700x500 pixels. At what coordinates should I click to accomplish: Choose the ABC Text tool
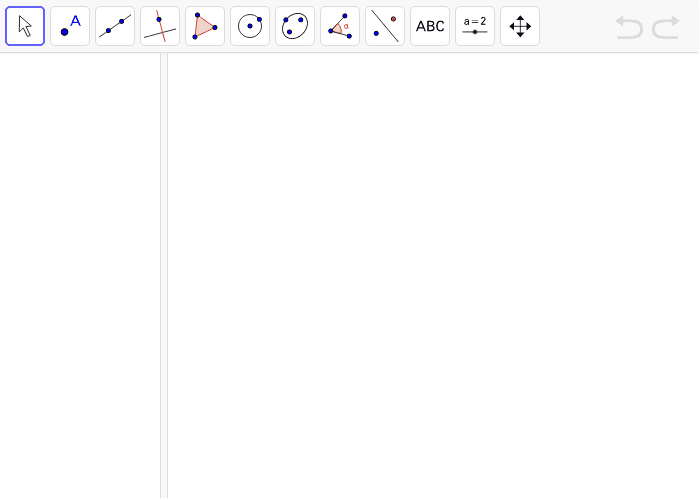[x=430, y=26]
